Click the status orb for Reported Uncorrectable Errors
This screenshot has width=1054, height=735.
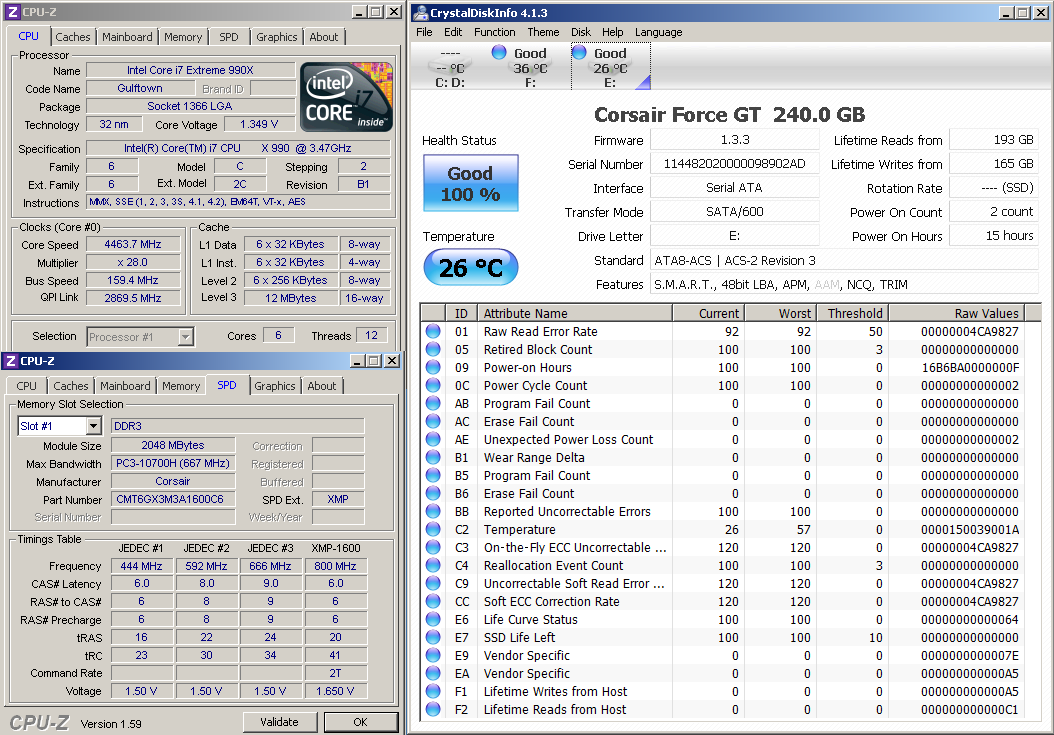433,512
